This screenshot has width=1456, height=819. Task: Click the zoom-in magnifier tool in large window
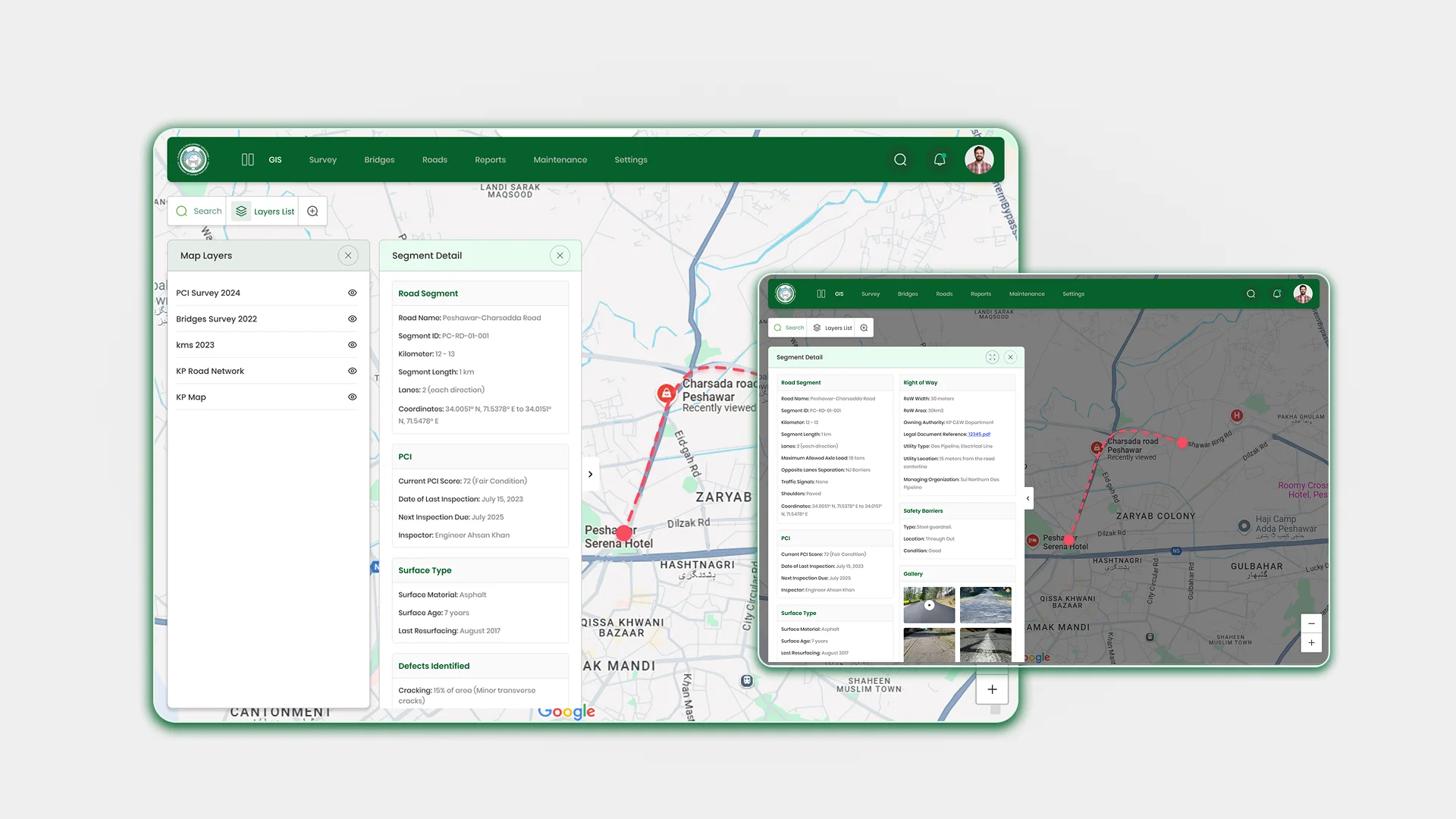(x=312, y=211)
